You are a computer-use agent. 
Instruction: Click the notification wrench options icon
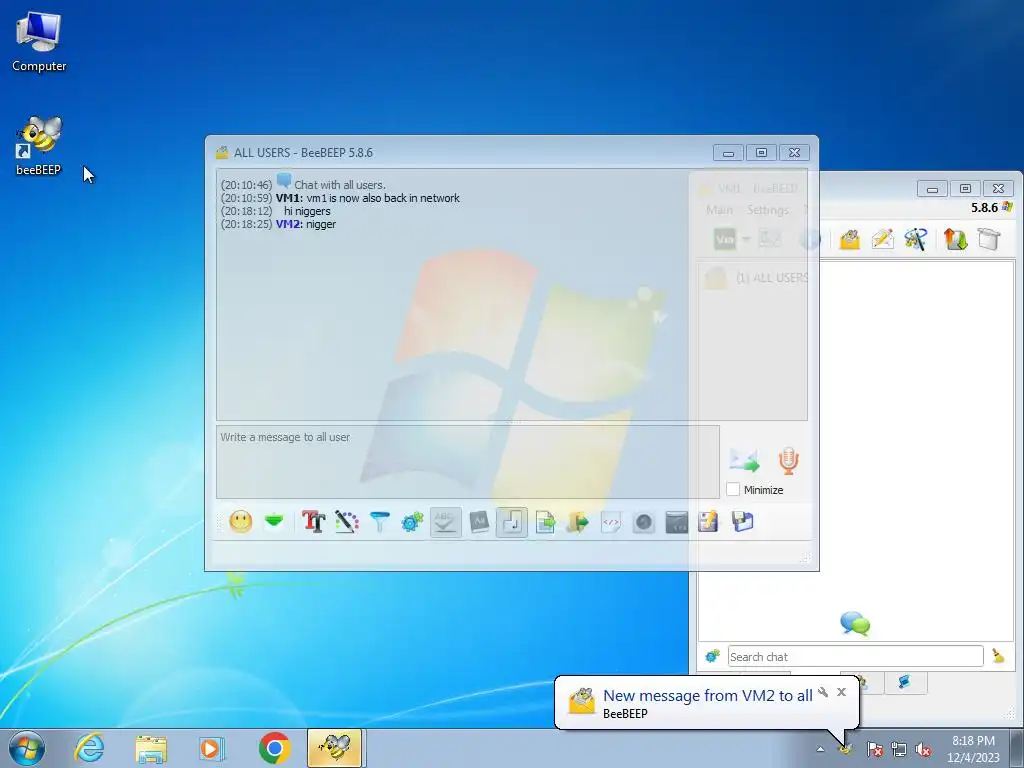(x=823, y=692)
